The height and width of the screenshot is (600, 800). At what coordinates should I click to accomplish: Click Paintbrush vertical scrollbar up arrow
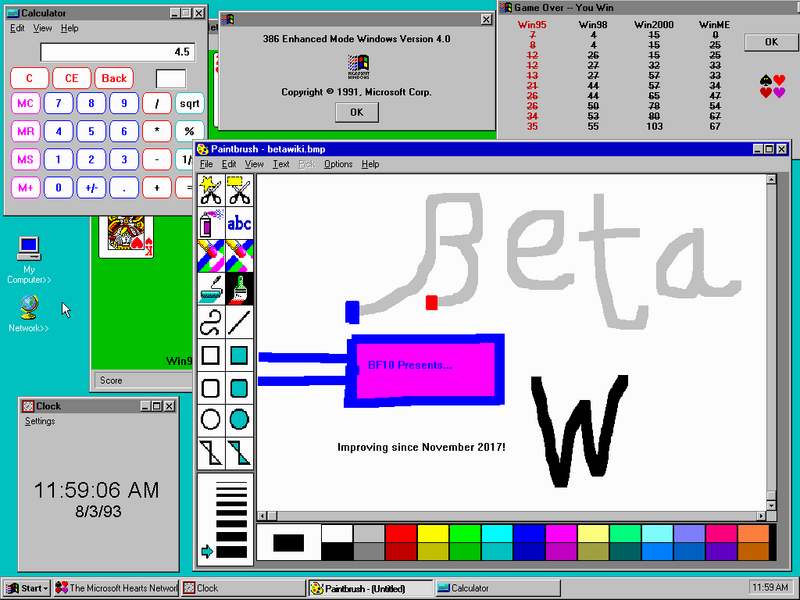[771, 179]
